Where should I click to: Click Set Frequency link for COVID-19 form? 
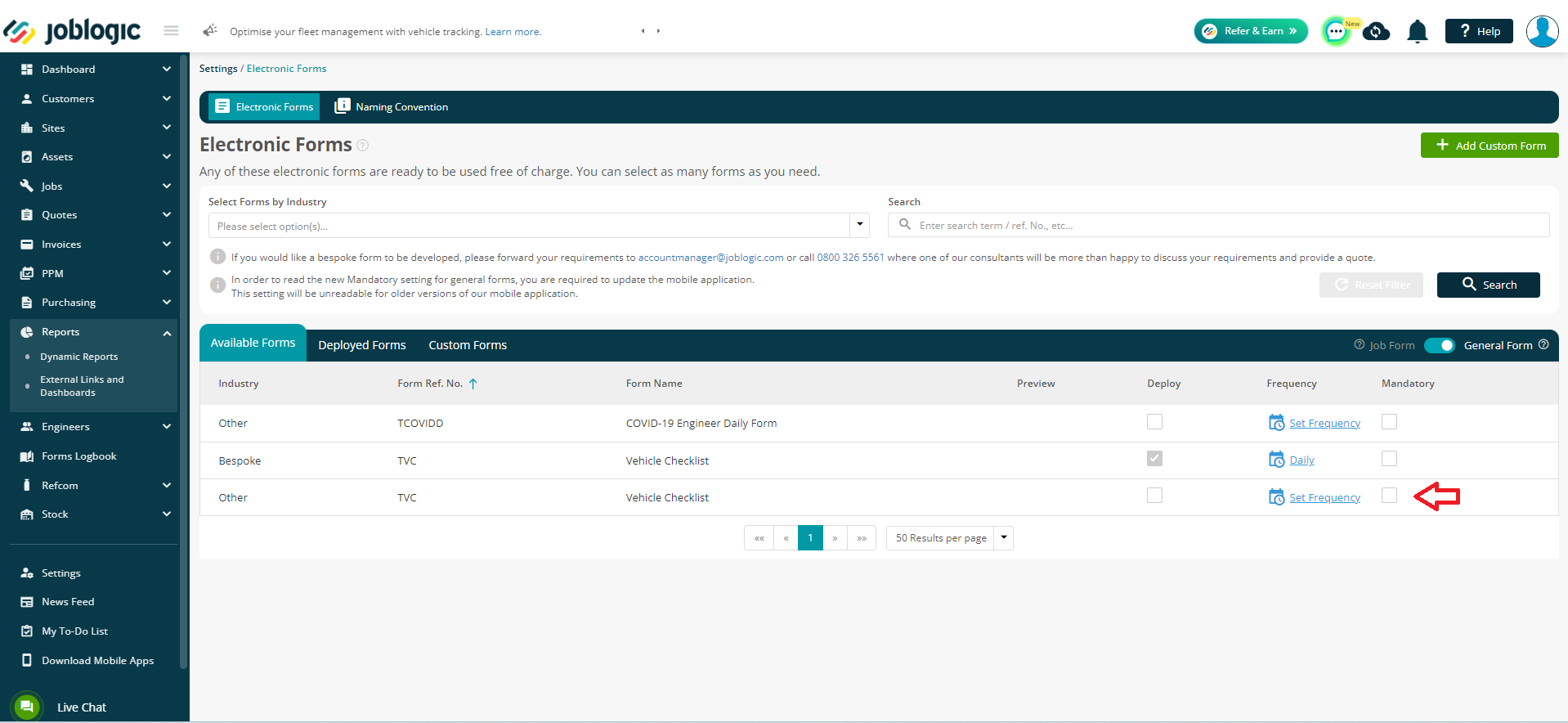point(1324,423)
